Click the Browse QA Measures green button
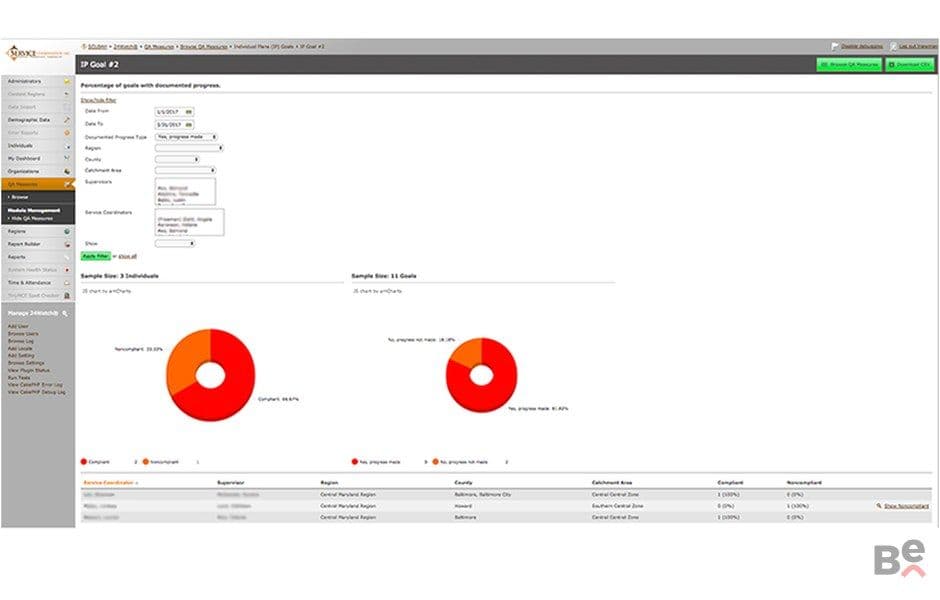This screenshot has height=600, width=940. click(849, 64)
